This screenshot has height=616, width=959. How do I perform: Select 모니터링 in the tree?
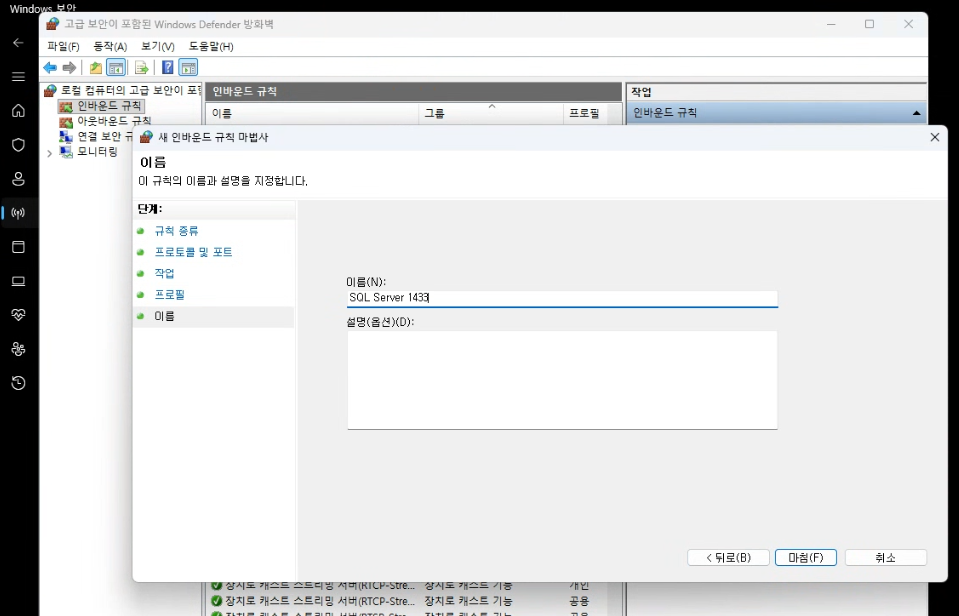pyautogui.click(x=97, y=151)
